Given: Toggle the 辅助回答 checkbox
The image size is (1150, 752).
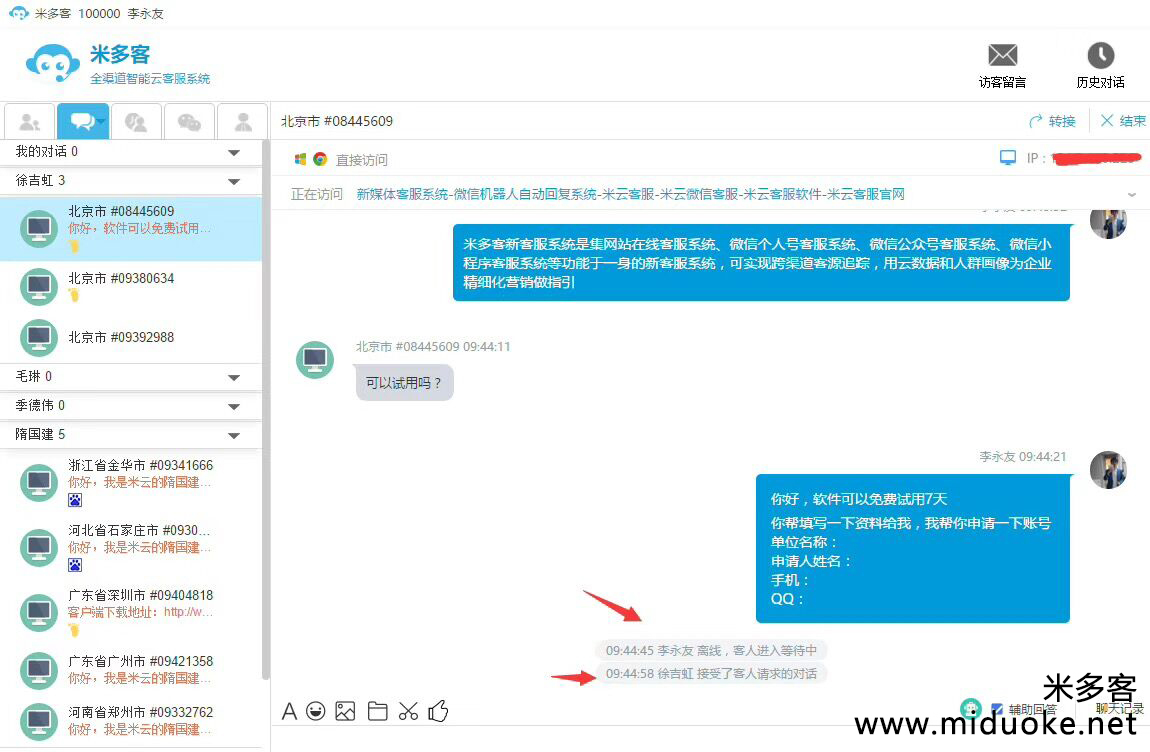Looking at the screenshot, I should (996, 709).
